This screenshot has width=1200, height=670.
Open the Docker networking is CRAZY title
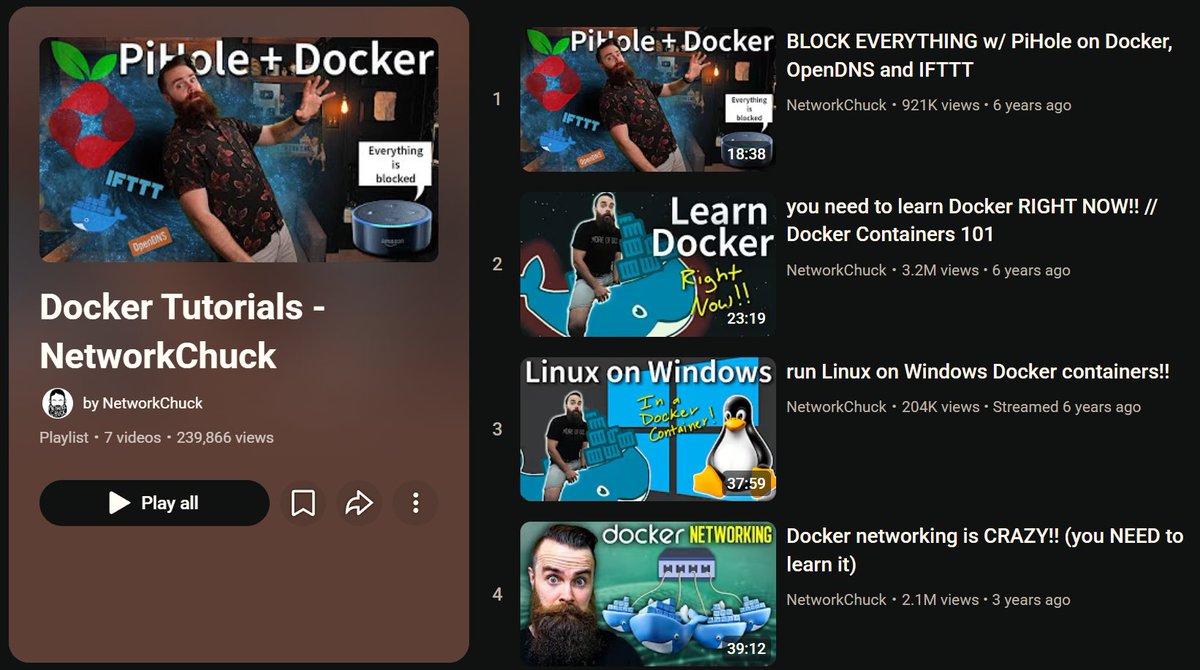tap(985, 550)
